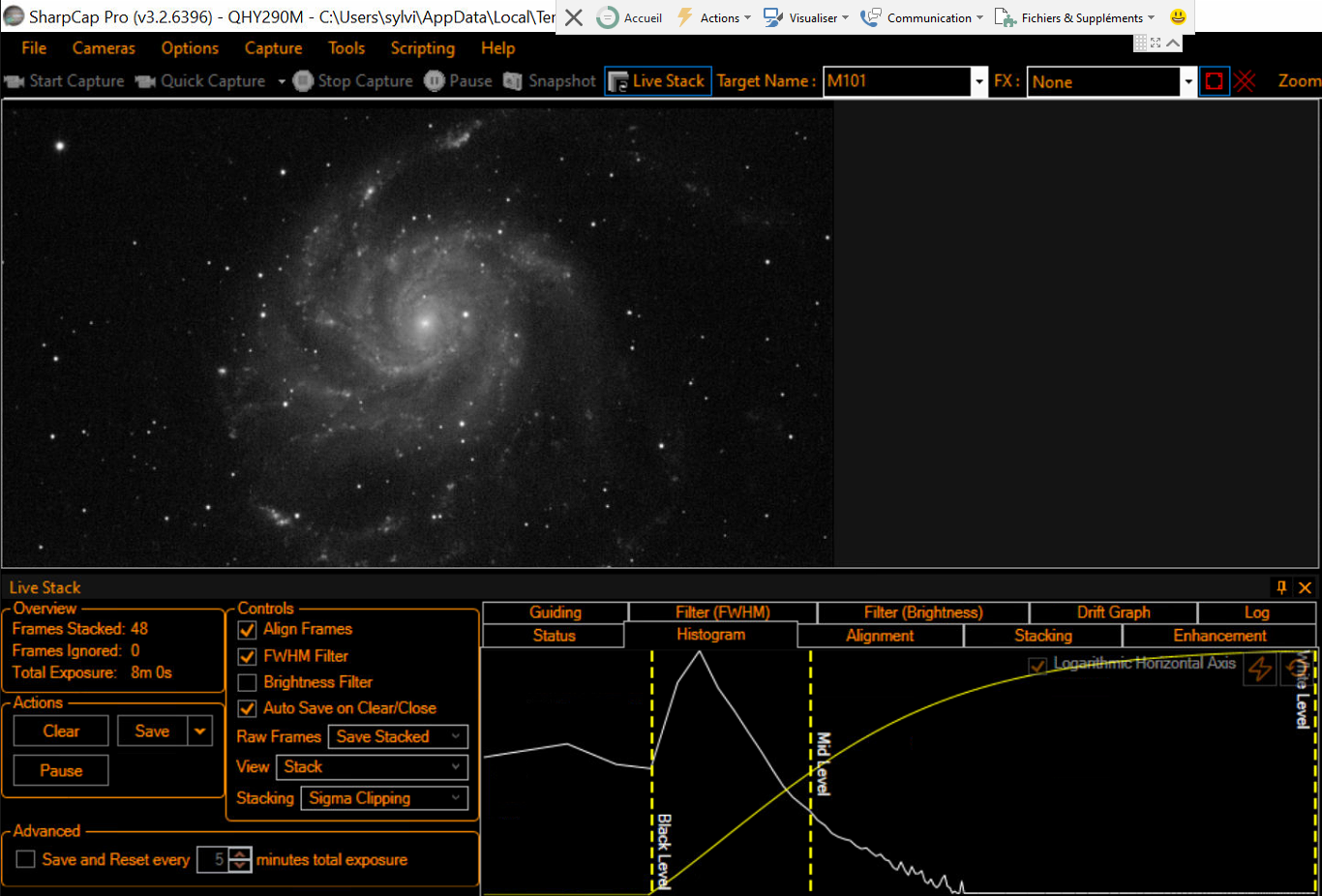Screen dimensions: 1322x896
Task: Switch to the Stacking tab
Action: [x=1043, y=636]
